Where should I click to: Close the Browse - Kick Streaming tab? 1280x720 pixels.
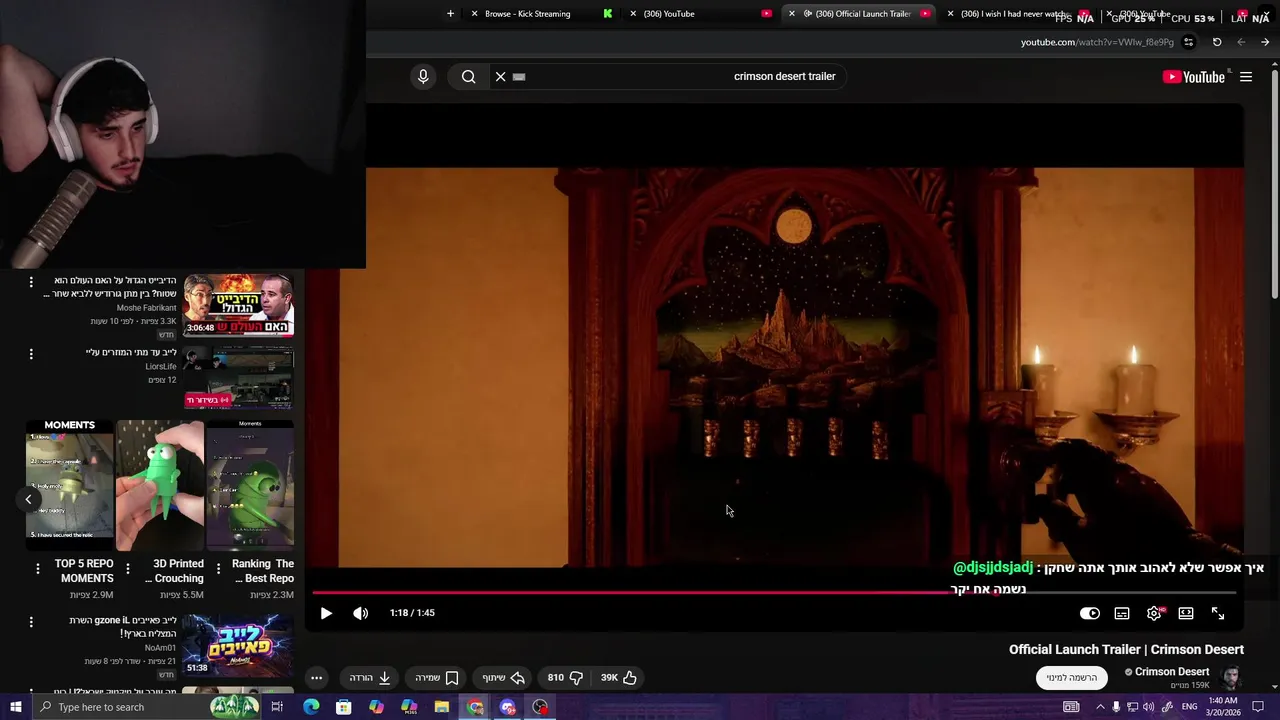[x=475, y=14]
